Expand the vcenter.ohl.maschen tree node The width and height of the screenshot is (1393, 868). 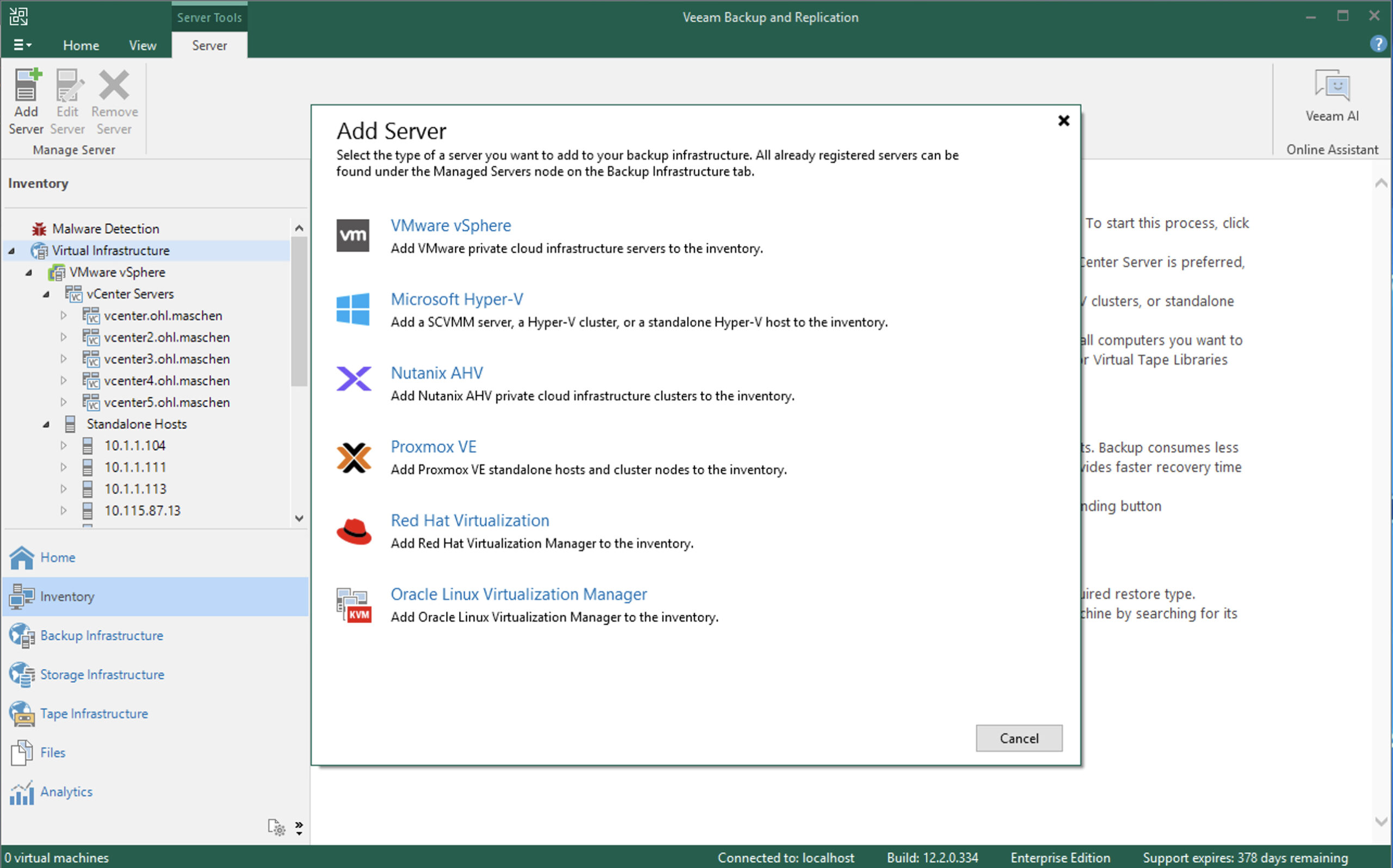[x=64, y=315]
